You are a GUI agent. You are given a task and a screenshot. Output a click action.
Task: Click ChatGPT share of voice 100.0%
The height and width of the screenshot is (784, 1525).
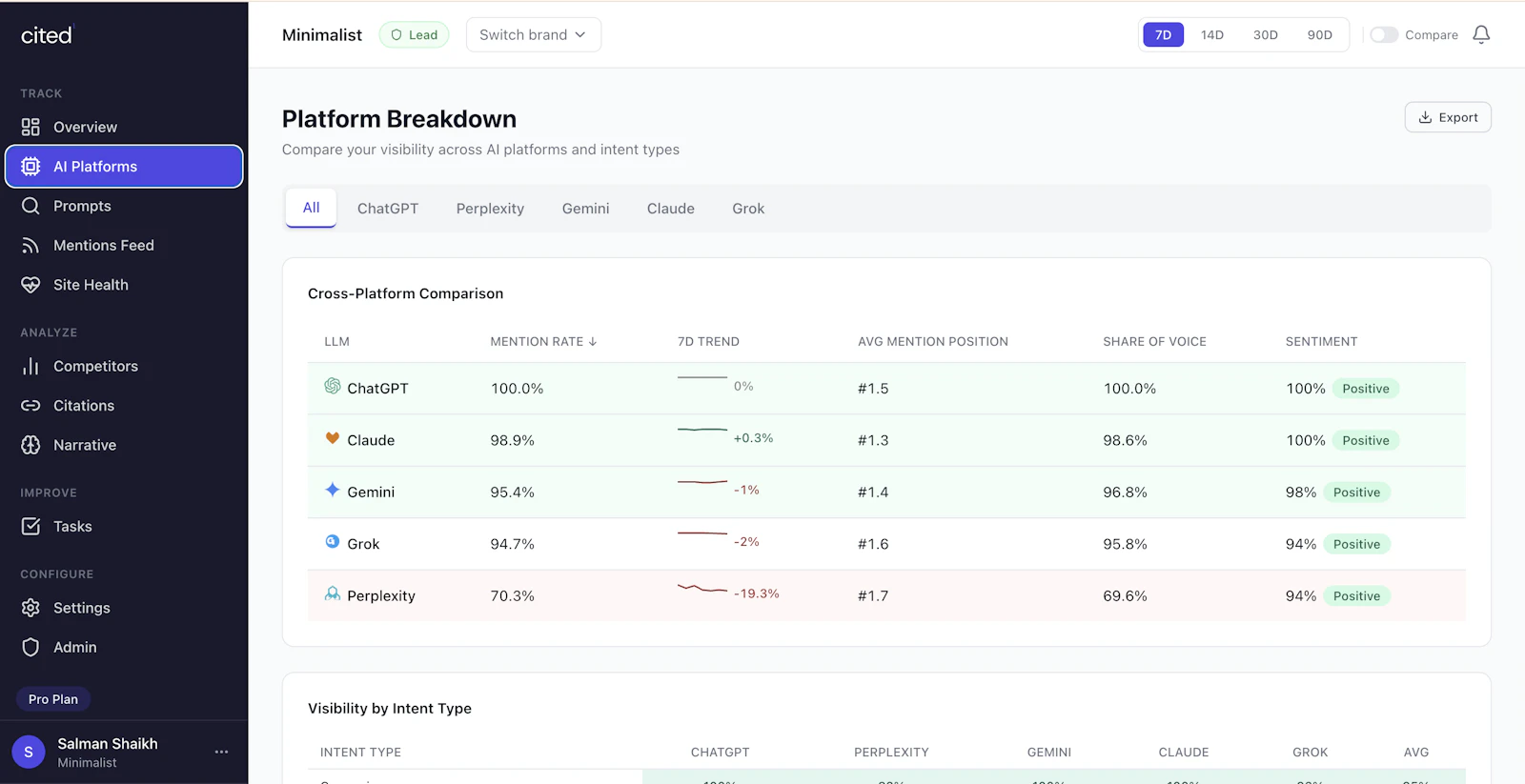point(1130,389)
